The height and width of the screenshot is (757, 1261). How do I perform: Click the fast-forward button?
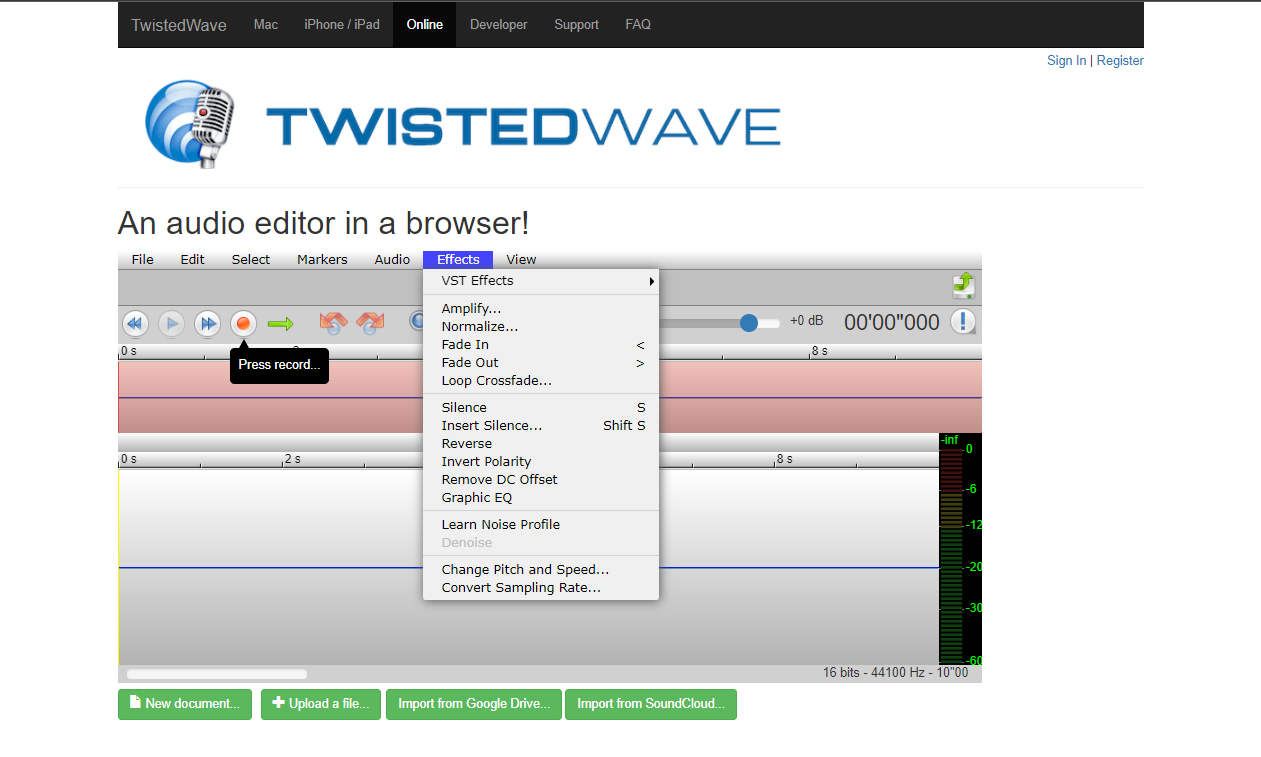coord(207,323)
